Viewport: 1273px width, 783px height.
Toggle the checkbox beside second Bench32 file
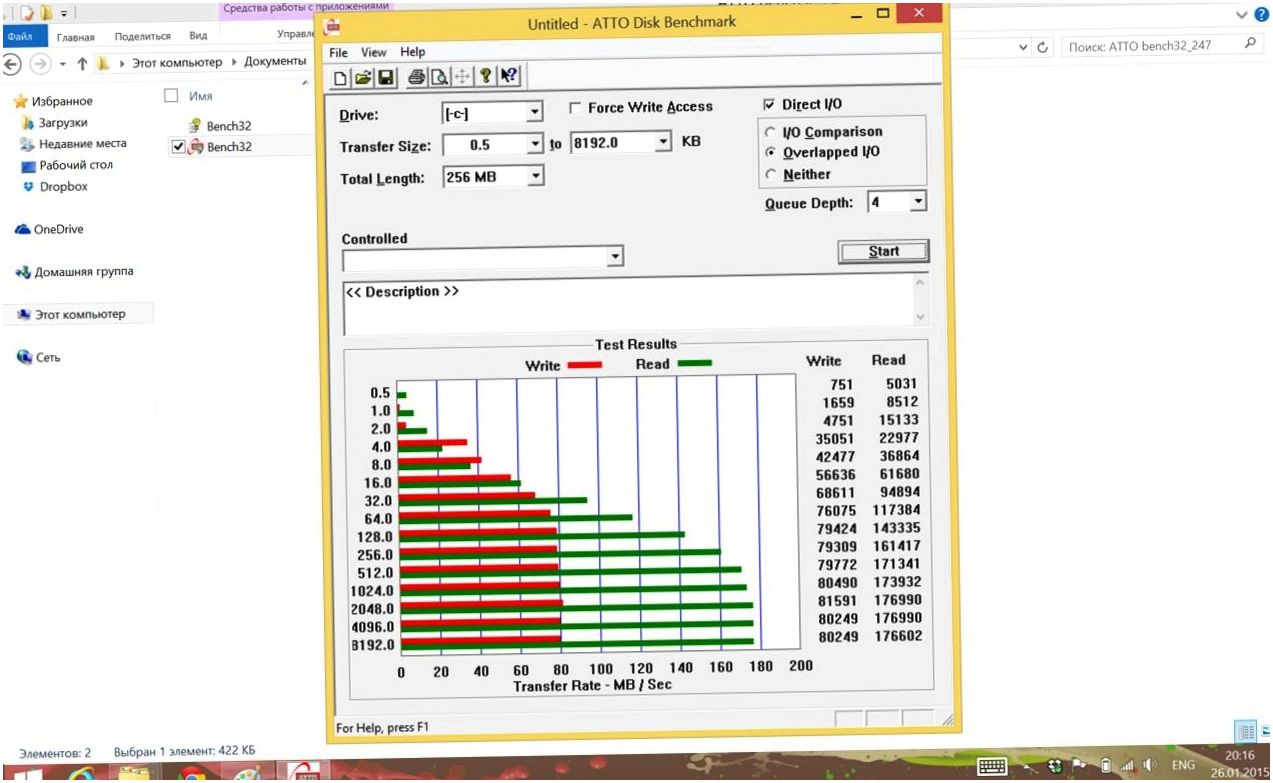tap(179, 147)
